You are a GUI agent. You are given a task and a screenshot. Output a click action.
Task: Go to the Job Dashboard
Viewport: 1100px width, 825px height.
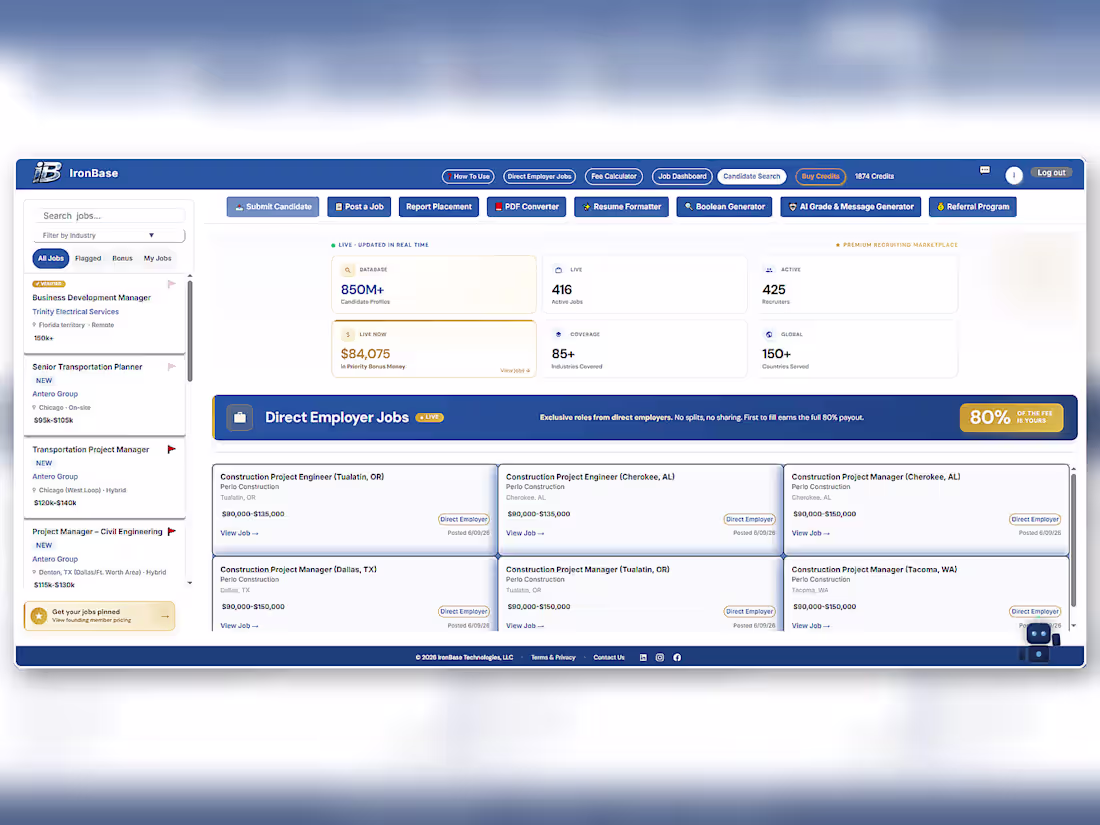(682, 177)
